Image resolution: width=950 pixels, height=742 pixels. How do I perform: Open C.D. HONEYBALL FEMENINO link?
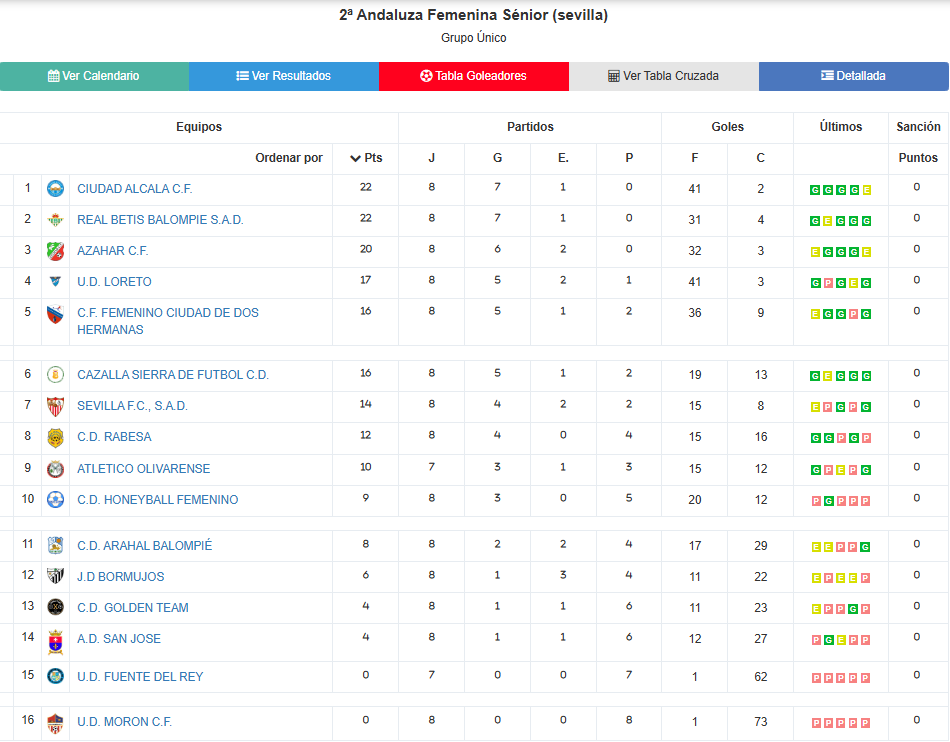click(158, 500)
